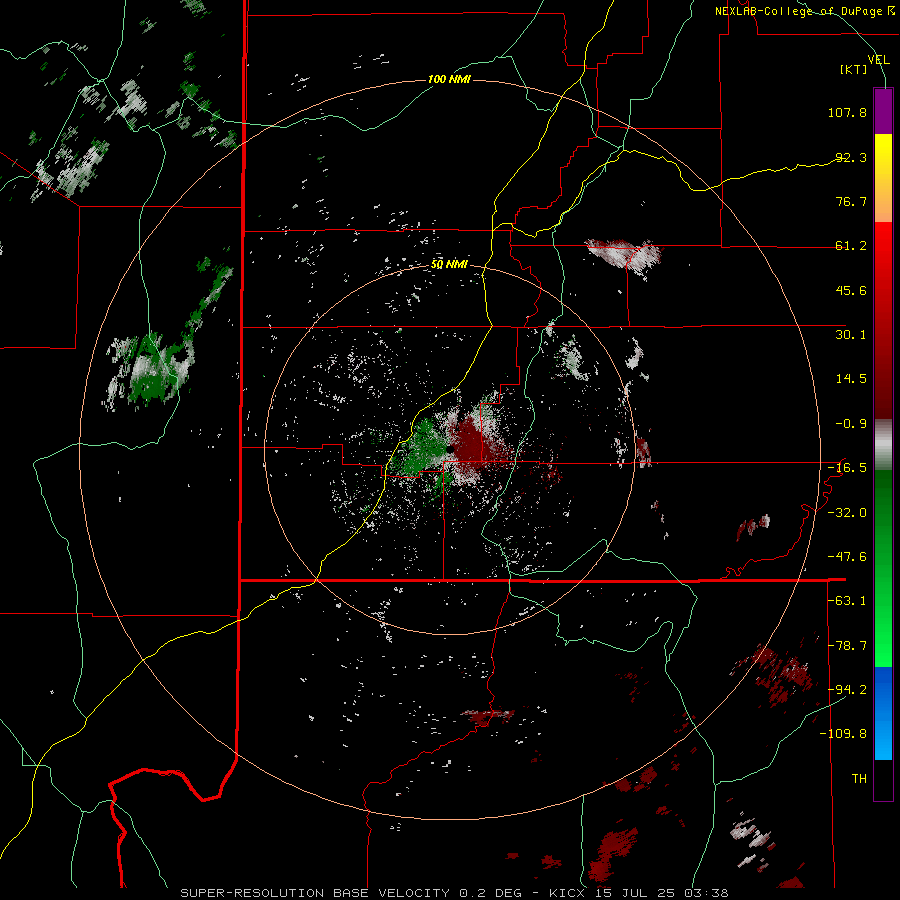The width and height of the screenshot is (900, 900).
Task: Click the -0.9 scale value
Action: tap(851, 424)
